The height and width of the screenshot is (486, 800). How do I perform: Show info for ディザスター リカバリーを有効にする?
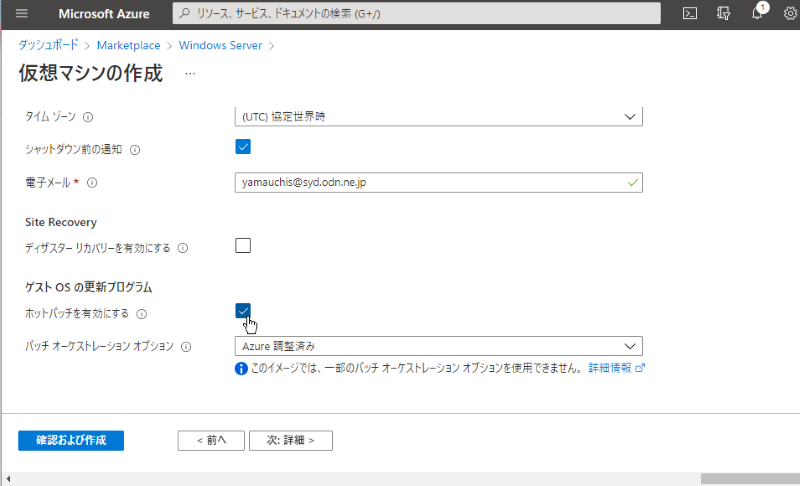coord(183,248)
